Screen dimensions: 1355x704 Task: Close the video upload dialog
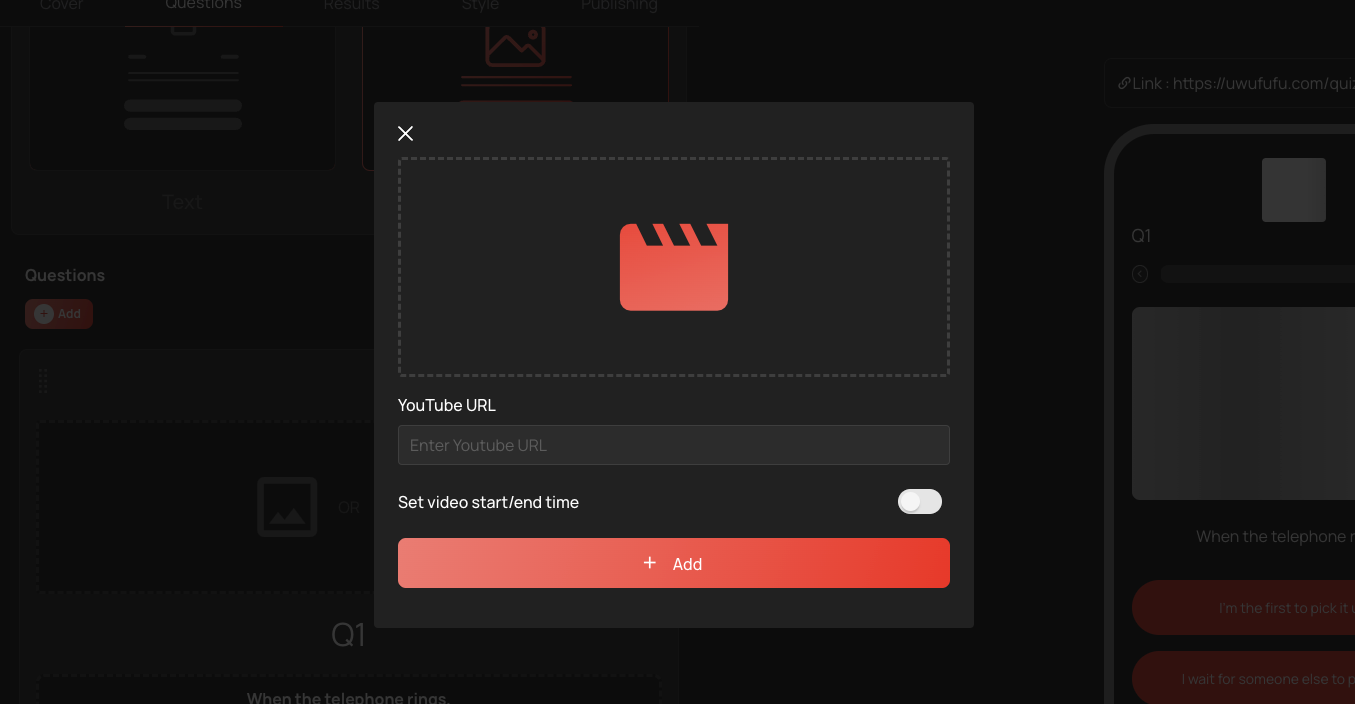coord(405,134)
